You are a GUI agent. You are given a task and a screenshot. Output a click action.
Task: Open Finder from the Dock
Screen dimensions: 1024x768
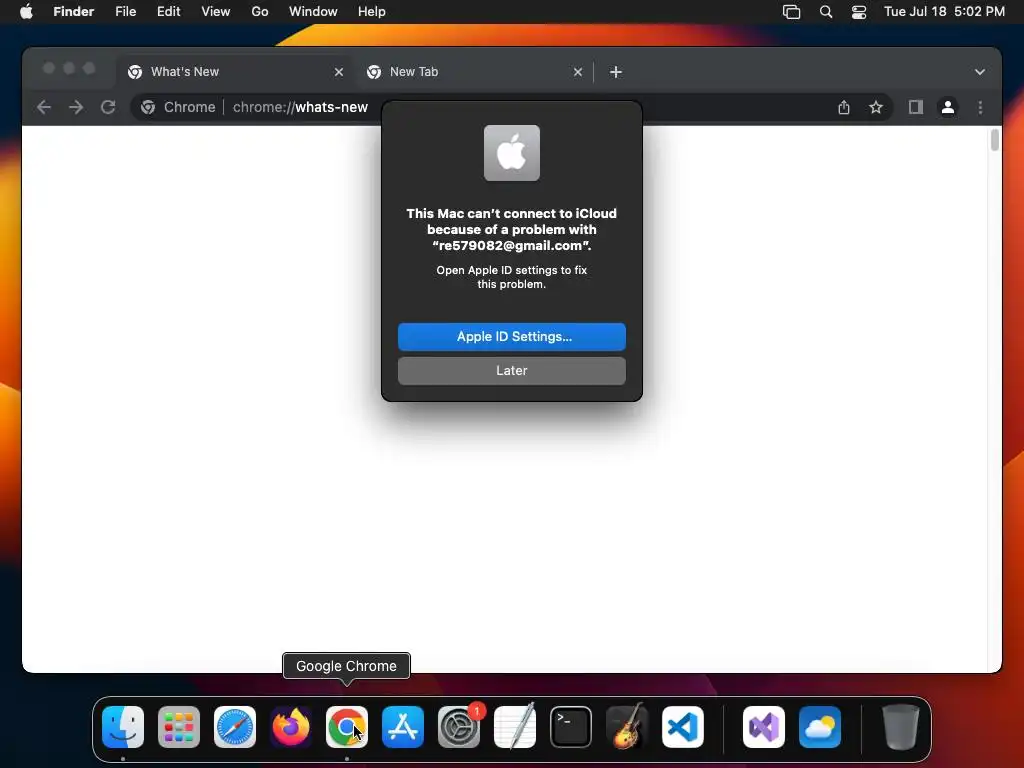[x=123, y=727]
